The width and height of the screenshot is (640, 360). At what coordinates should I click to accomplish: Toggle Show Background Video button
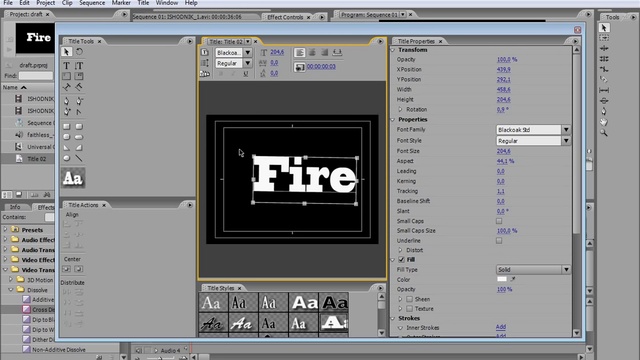pyautogui.click(x=300, y=67)
